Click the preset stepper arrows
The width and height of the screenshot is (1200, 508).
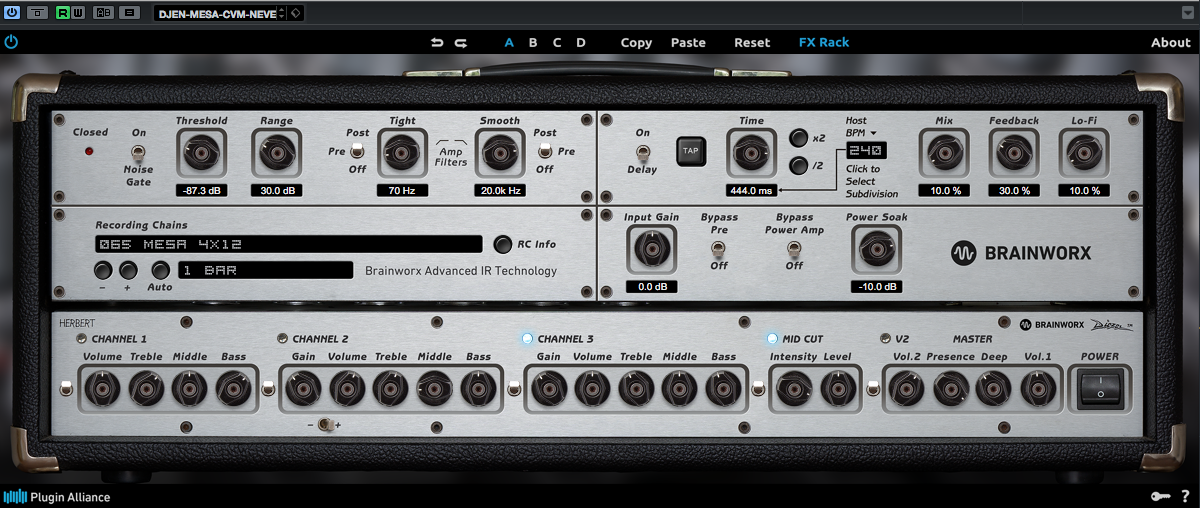point(281,13)
